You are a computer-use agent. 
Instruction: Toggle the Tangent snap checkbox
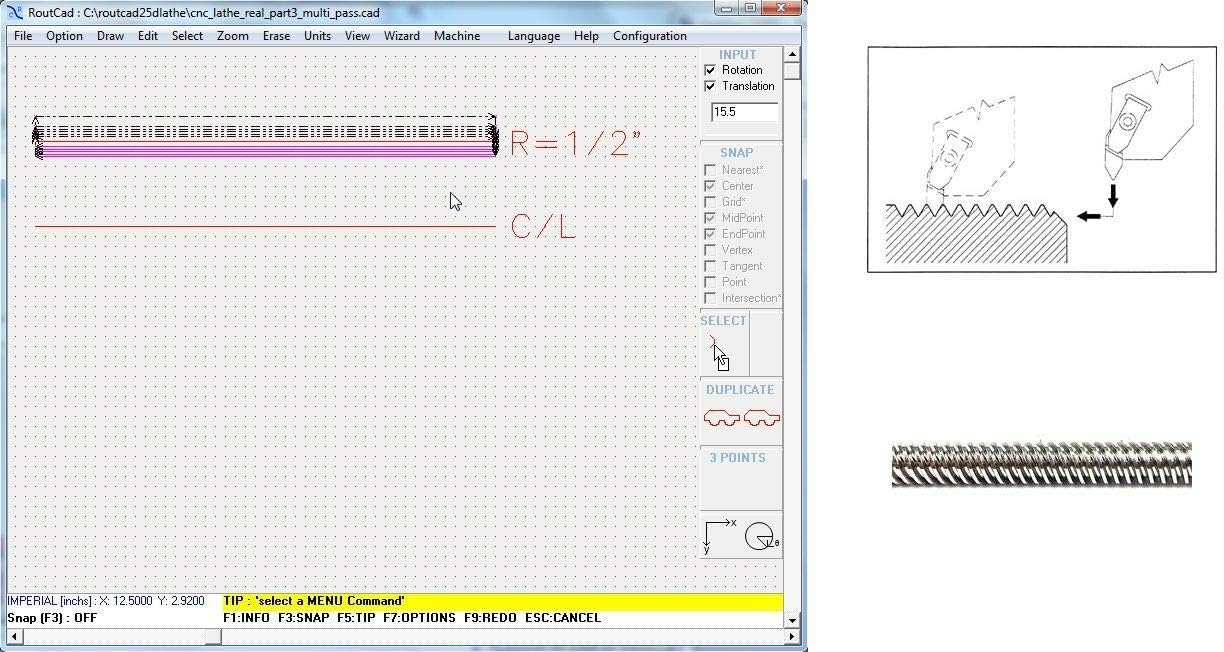(710, 266)
